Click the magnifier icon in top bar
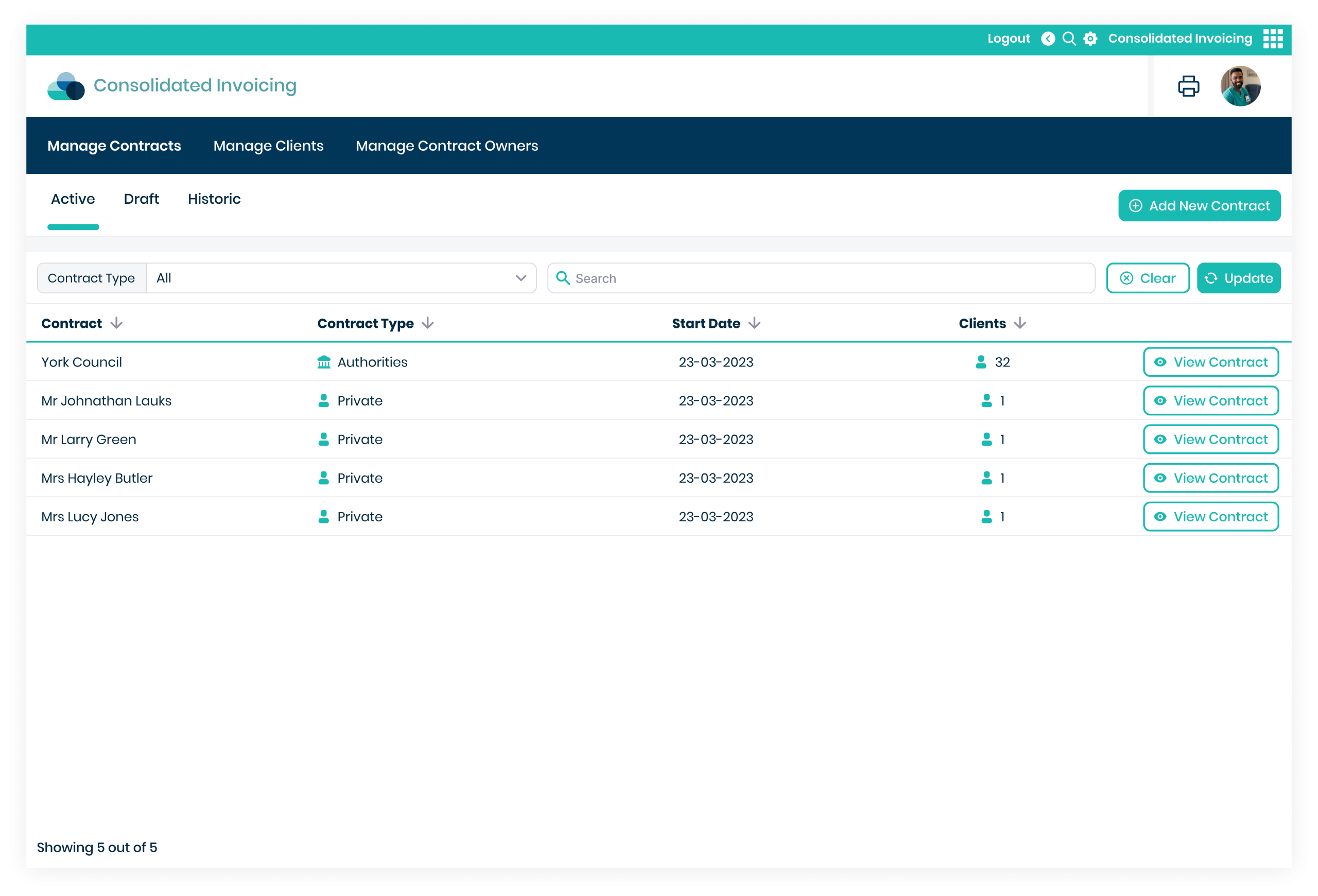Image resolution: width=1318 pixels, height=896 pixels. click(x=1069, y=39)
